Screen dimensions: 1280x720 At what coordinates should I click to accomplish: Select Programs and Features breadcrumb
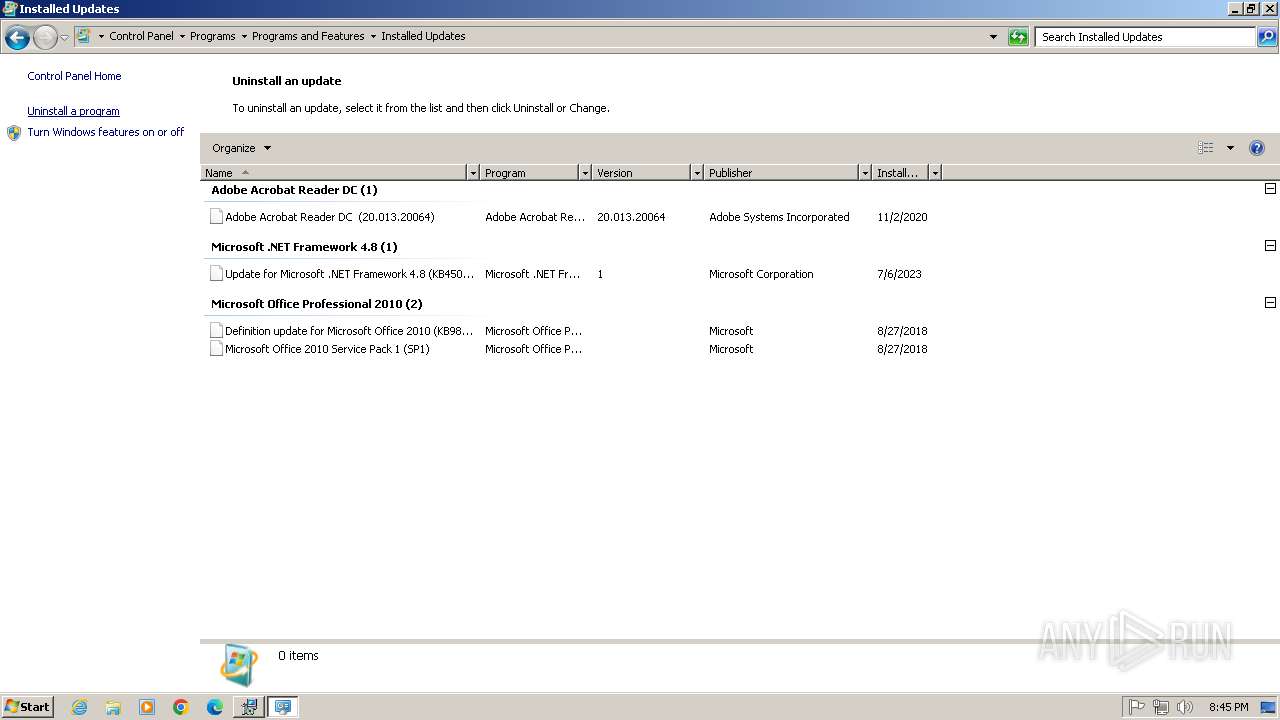(x=308, y=36)
